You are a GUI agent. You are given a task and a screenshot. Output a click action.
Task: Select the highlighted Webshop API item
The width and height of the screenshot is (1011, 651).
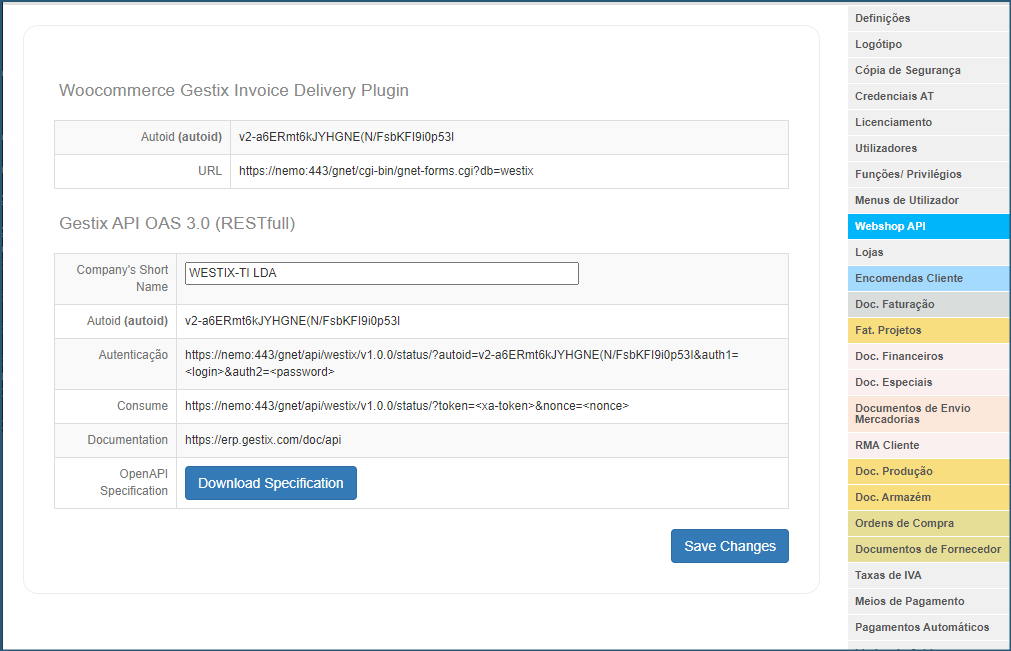click(928, 226)
